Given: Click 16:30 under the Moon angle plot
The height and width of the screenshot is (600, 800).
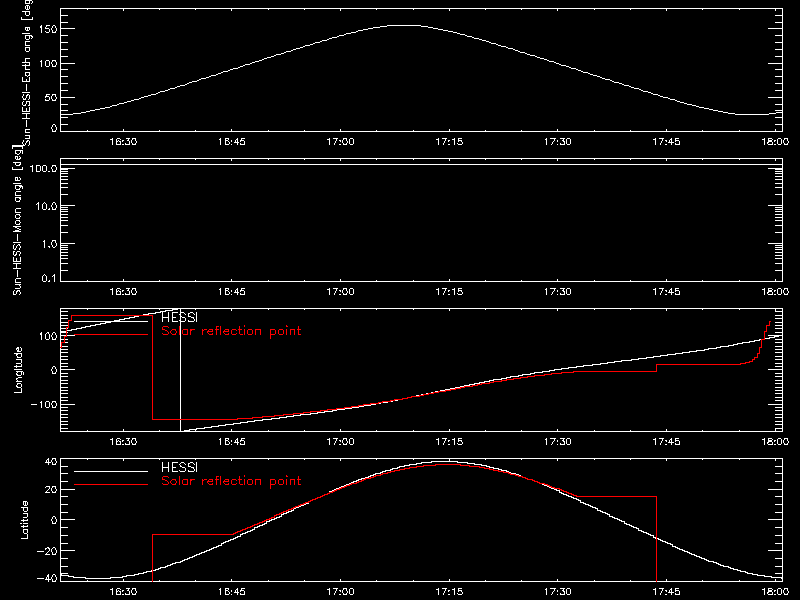Looking at the screenshot, I should [123, 291].
